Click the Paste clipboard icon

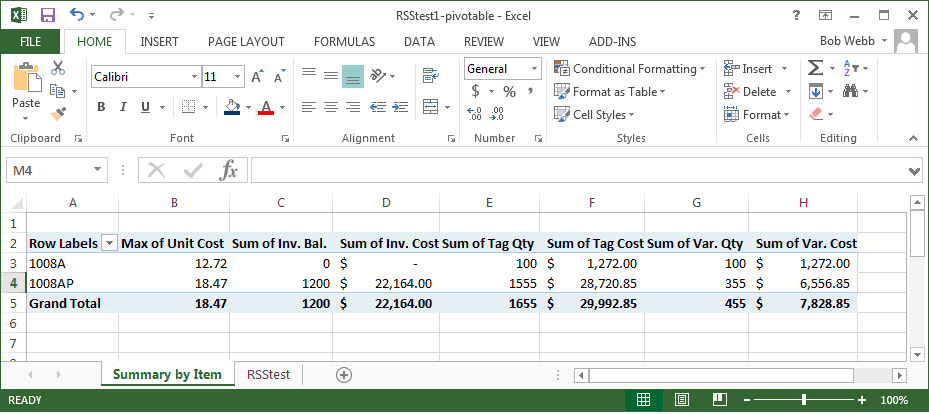tap(26, 77)
